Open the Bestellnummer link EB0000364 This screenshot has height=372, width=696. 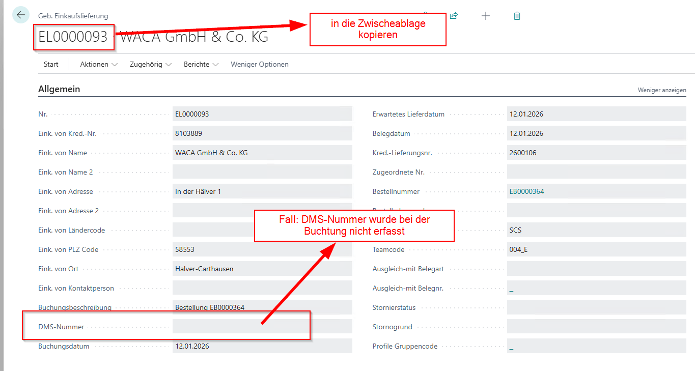(526, 191)
